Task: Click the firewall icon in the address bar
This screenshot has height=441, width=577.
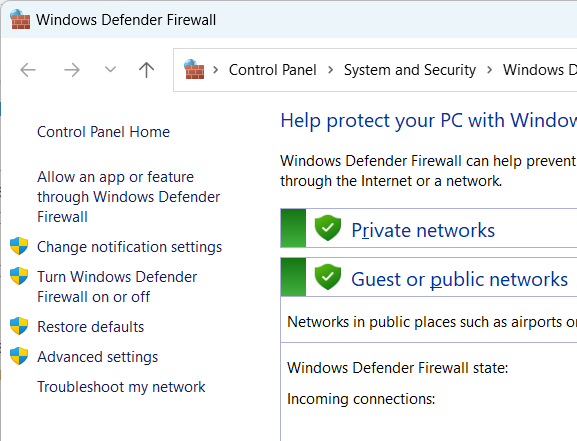Action: click(x=194, y=69)
